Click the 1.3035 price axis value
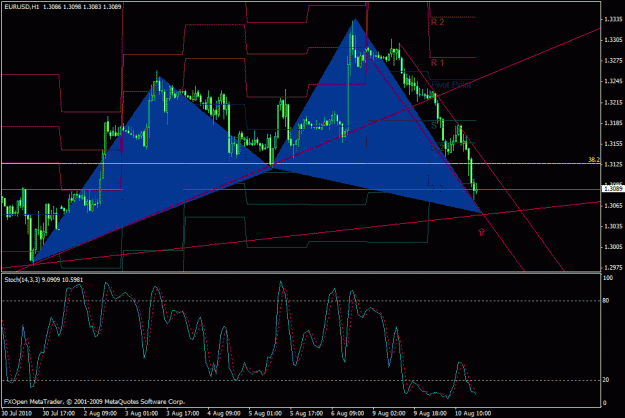The image size is (625, 418). pos(613,226)
